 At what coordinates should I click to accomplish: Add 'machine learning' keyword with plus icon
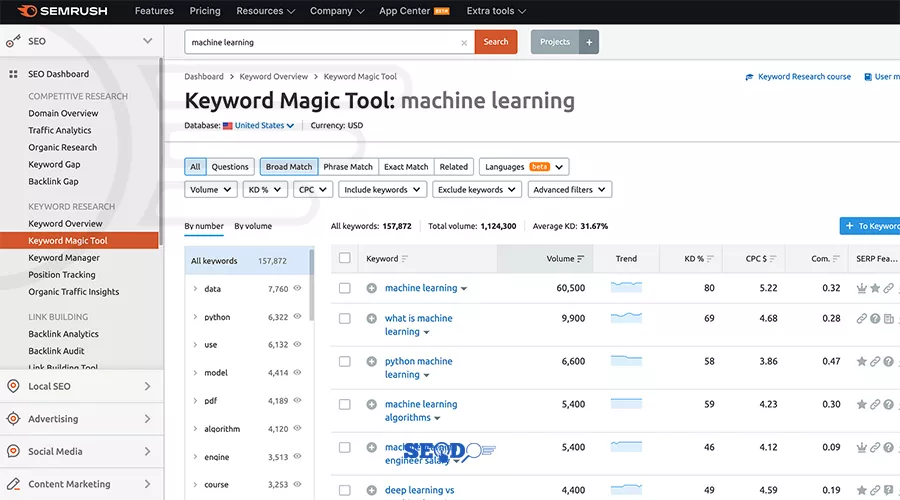pyautogui.click(x=372, y=288)
